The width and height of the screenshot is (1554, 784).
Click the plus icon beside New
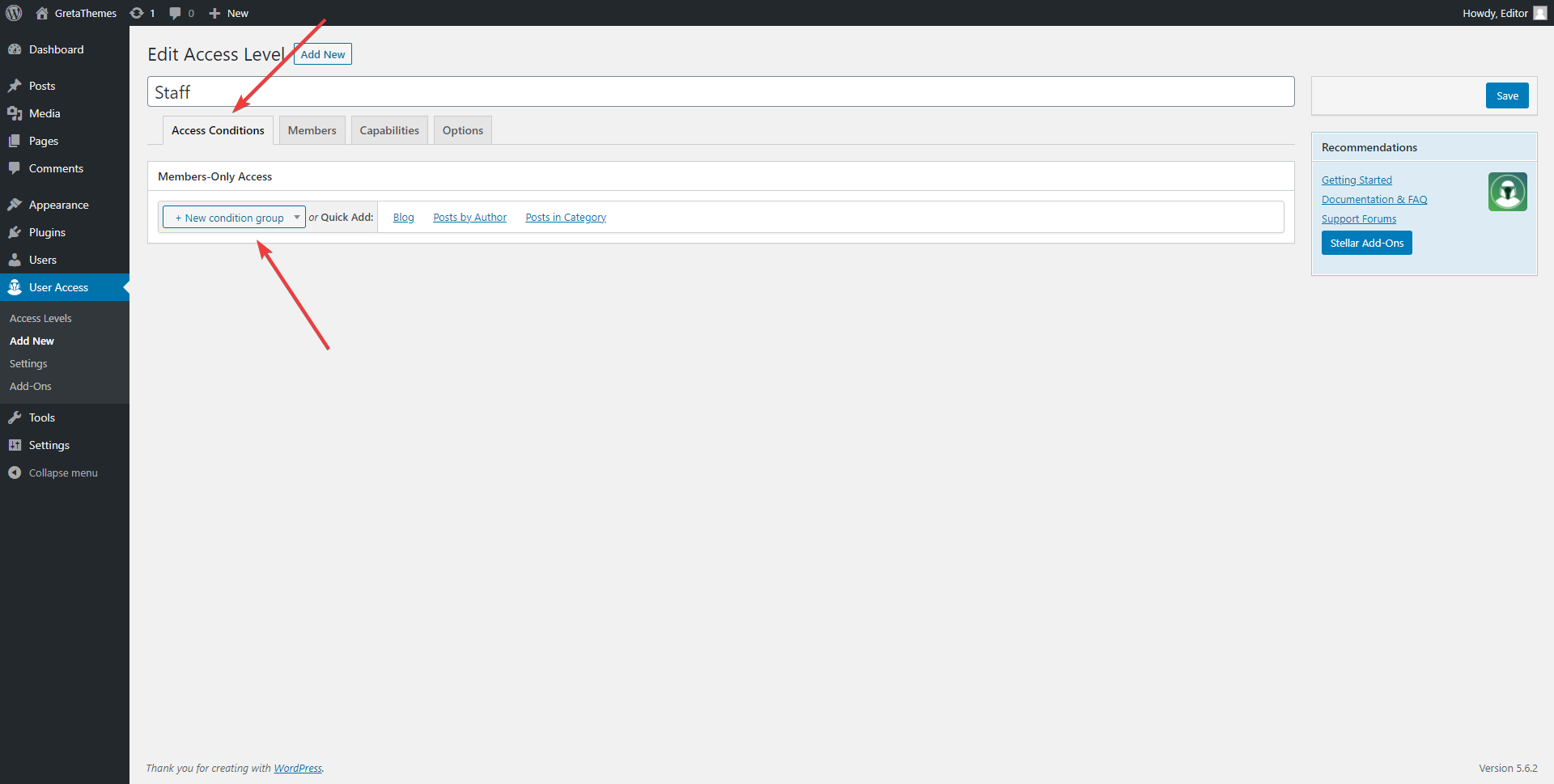214,13
